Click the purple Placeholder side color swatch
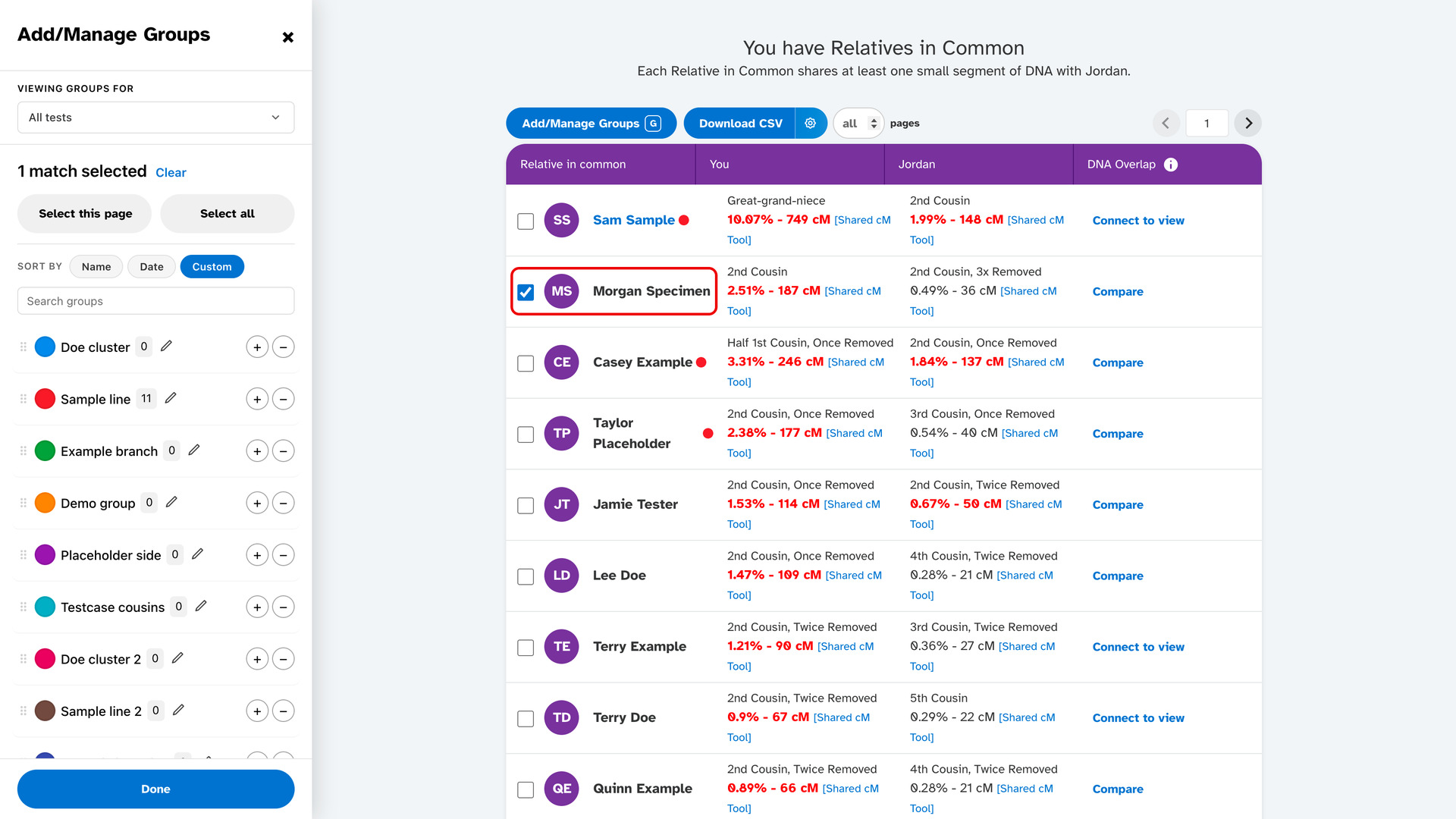The height and width of the screenshot is (819, 1456). coord(45,555)
